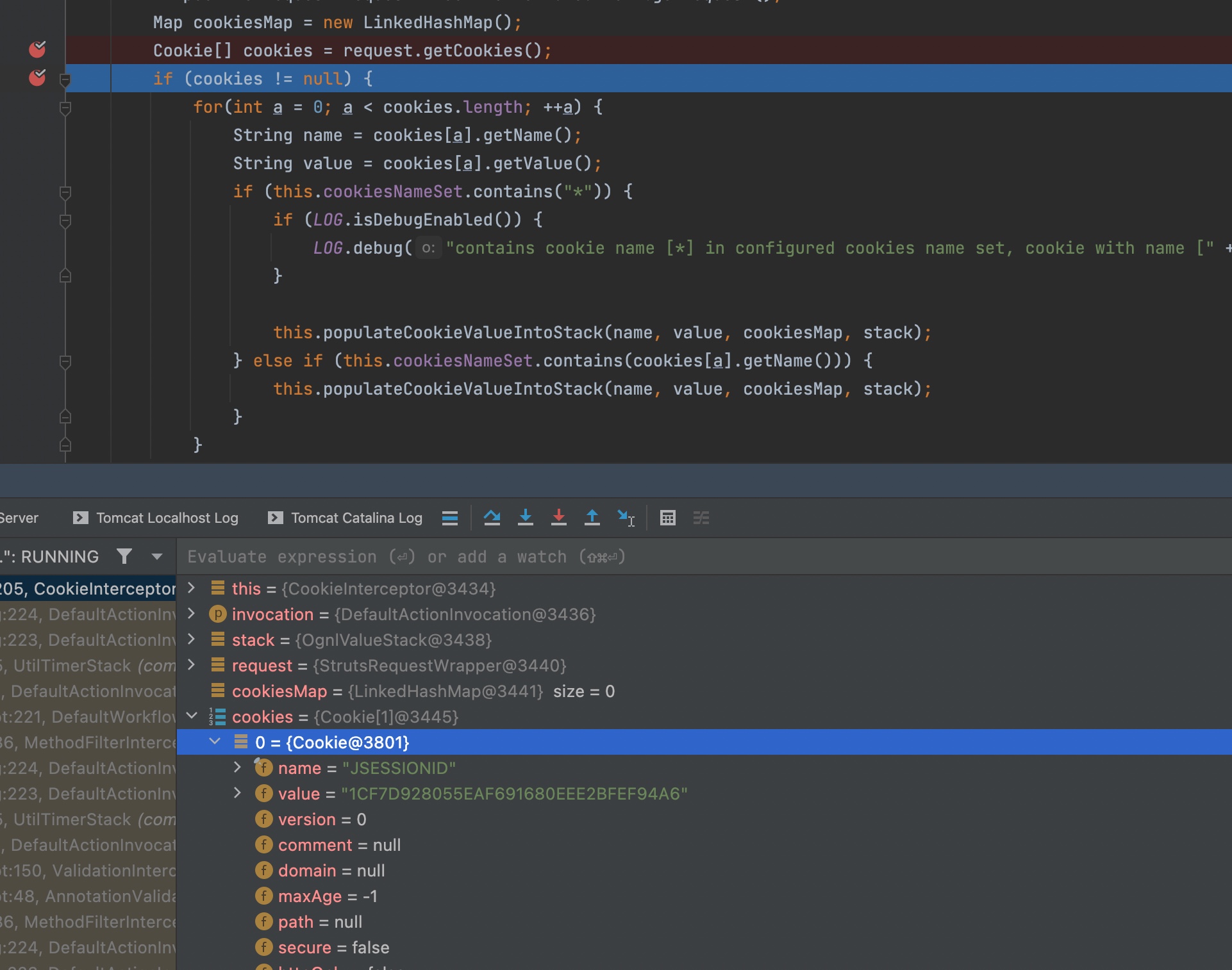The width and height of the screenshot is (1232, 970).
Task: Click the field icon next to 'value'
Action: (x=263, y=793)
